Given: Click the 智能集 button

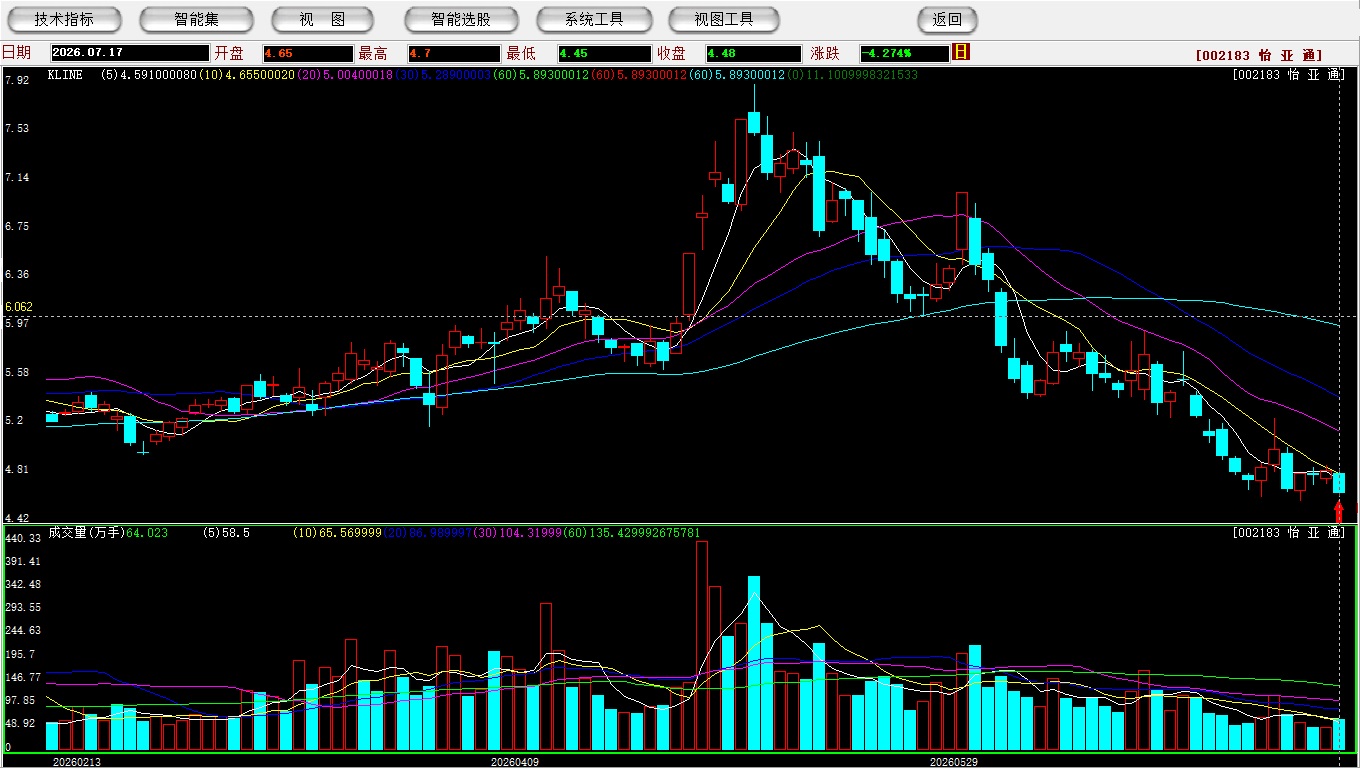Looking at the screenshot, I should click(x=196, y=19).
